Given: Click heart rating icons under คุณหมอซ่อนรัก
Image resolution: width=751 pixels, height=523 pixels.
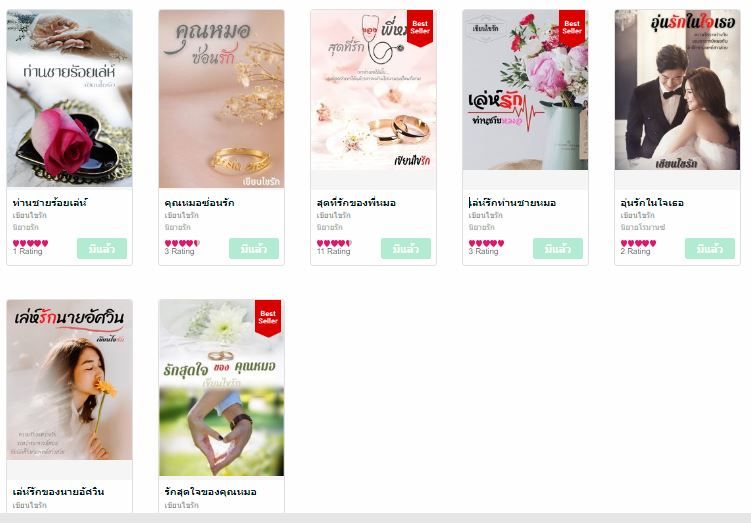Looking at the screenshot, I should click(x=182, y=243).
